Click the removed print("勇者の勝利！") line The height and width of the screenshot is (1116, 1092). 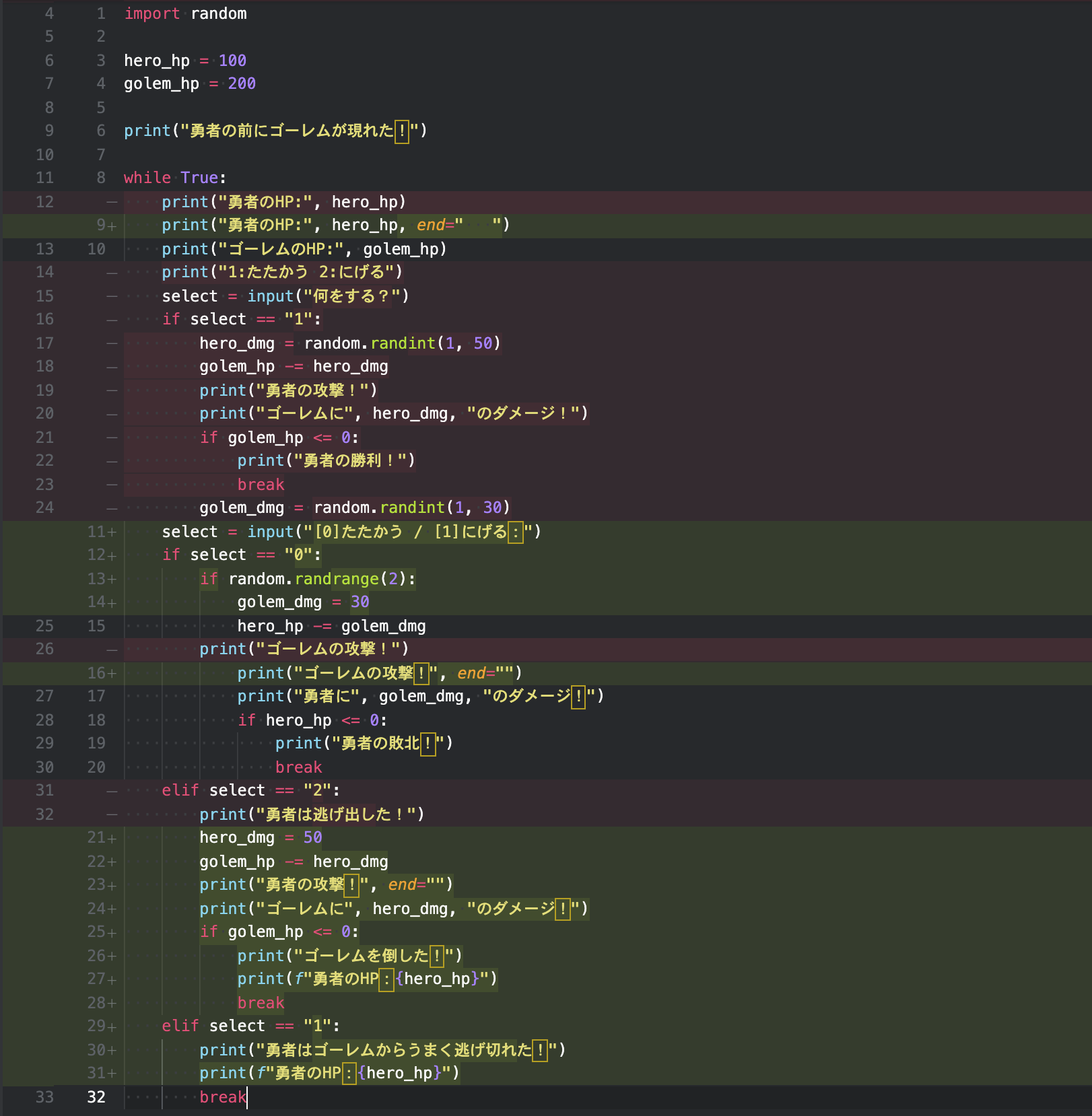point(326,460)
